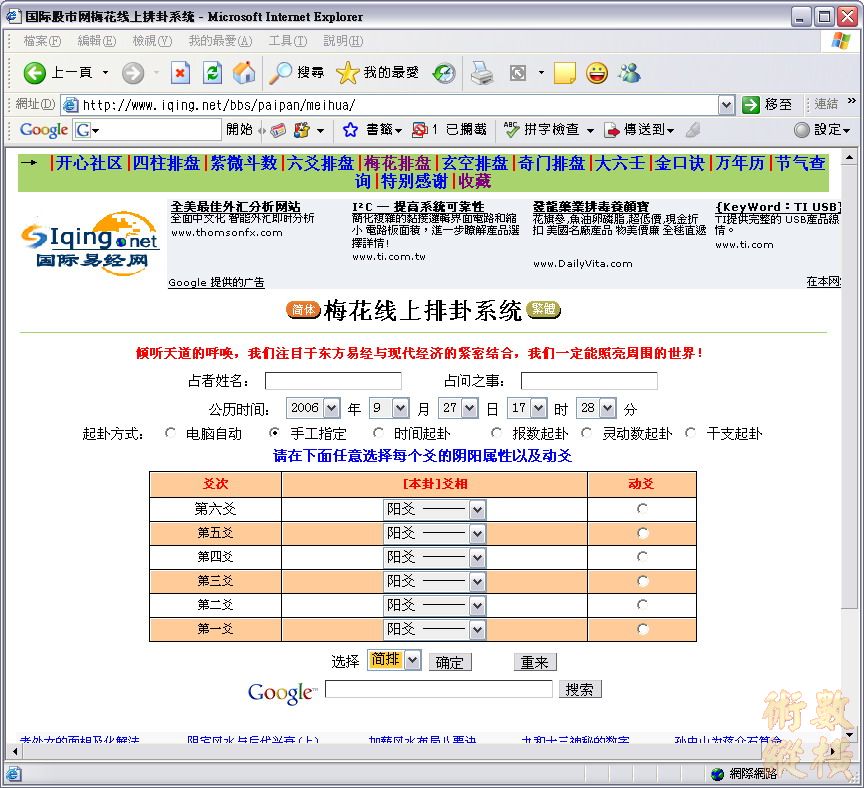Open the 工具(T) menu
The width and height of the screenshot is (864, 788).
[x=287, y=41]
